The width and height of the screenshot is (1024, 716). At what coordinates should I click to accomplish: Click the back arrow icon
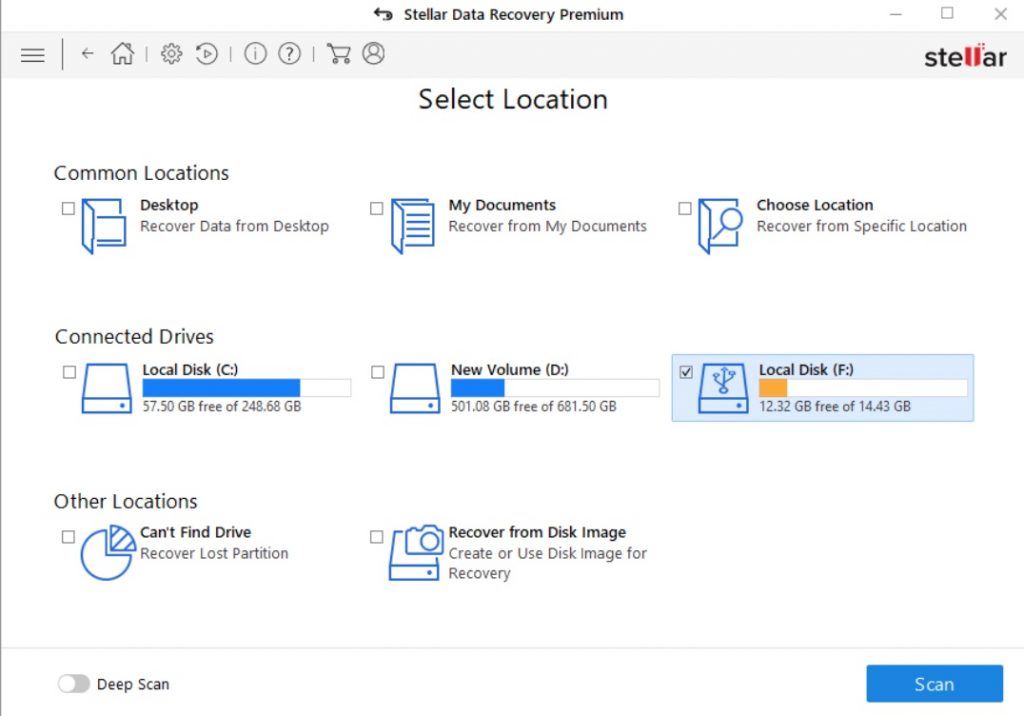pos(88,54)
